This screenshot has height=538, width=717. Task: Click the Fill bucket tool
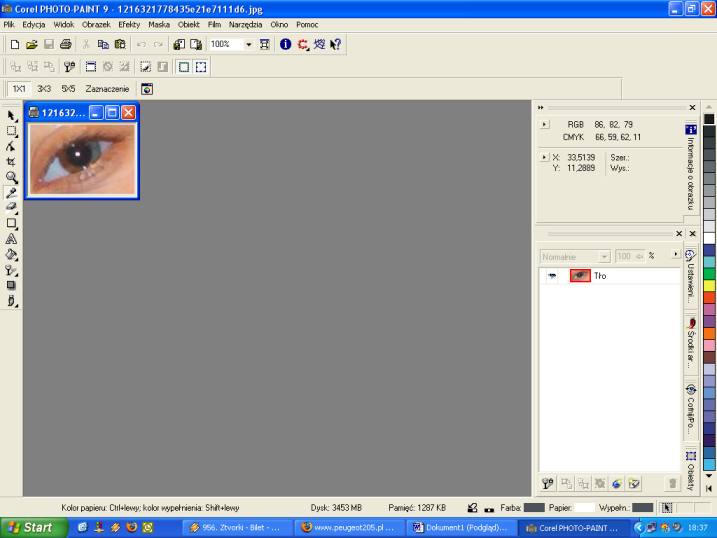click(11, 254)
